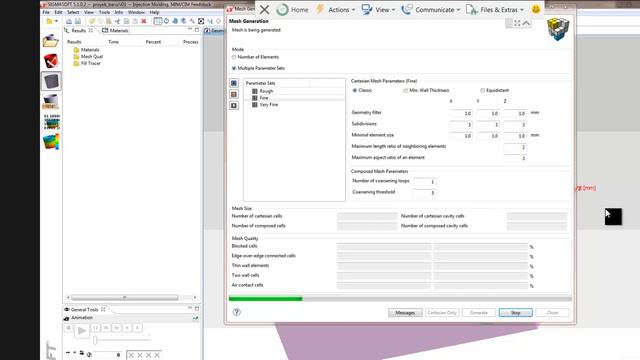Click Subdivisions Y input field

[x=488, y=124]
